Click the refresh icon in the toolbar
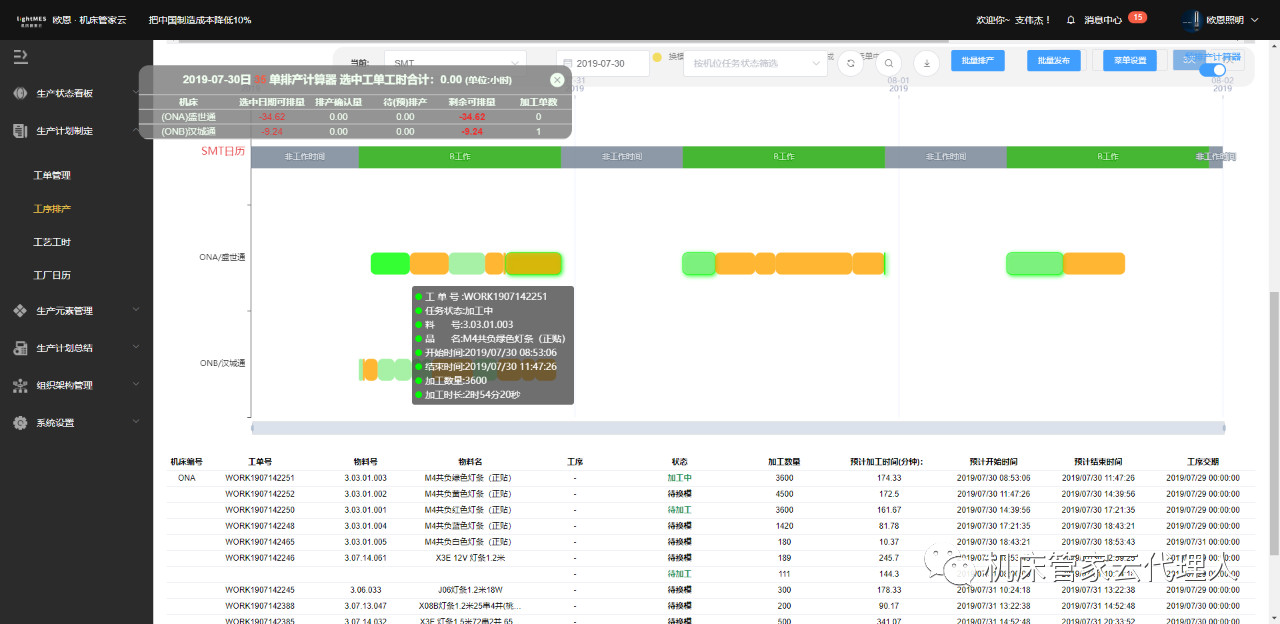 pyautogui.click(x=850, y=63)
